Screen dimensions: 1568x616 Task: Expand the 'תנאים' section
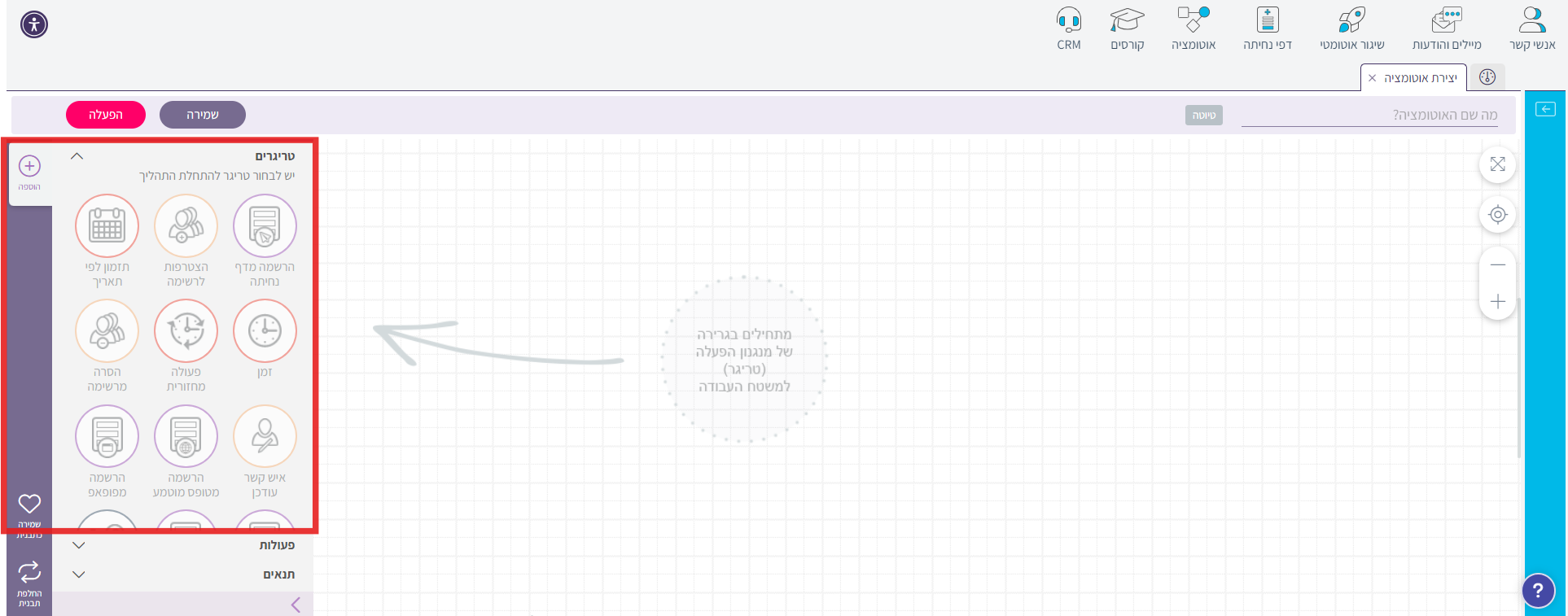point(79,574)
